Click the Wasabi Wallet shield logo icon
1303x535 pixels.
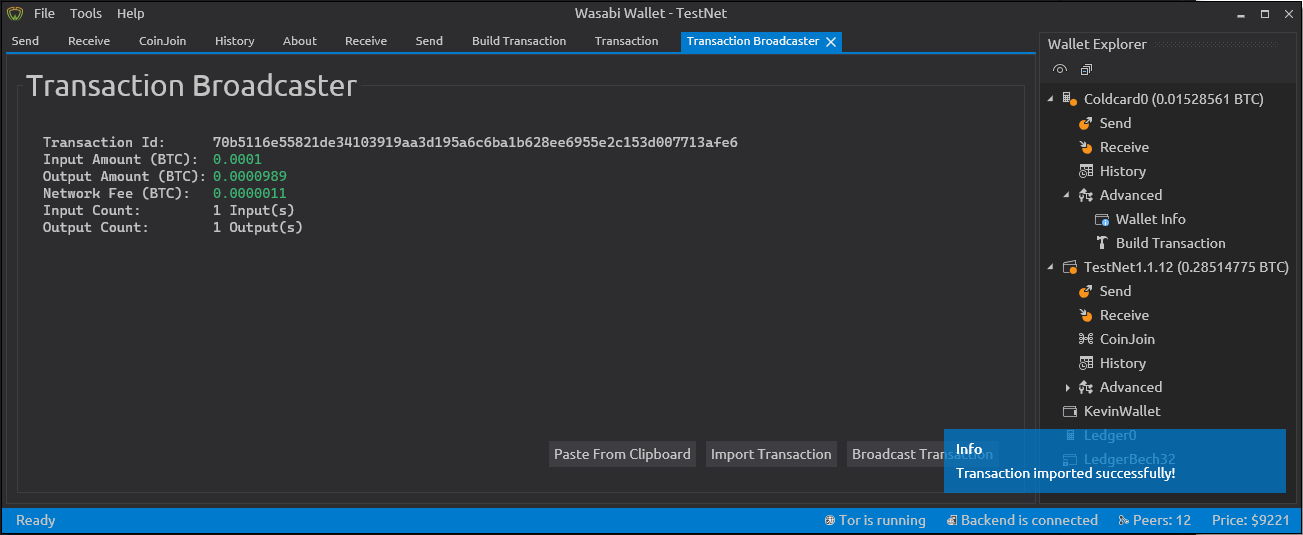pyautogui.click(x=15, y=13)
